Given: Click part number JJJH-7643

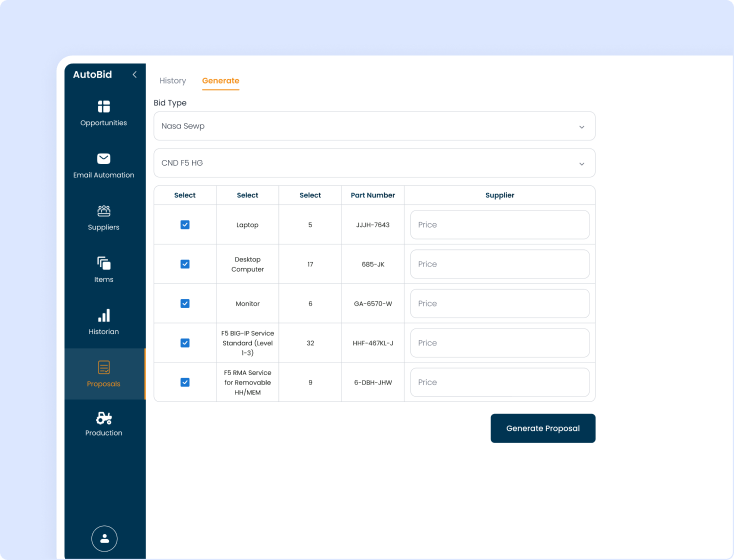Looking at the screenshot, I should point(373,225).
